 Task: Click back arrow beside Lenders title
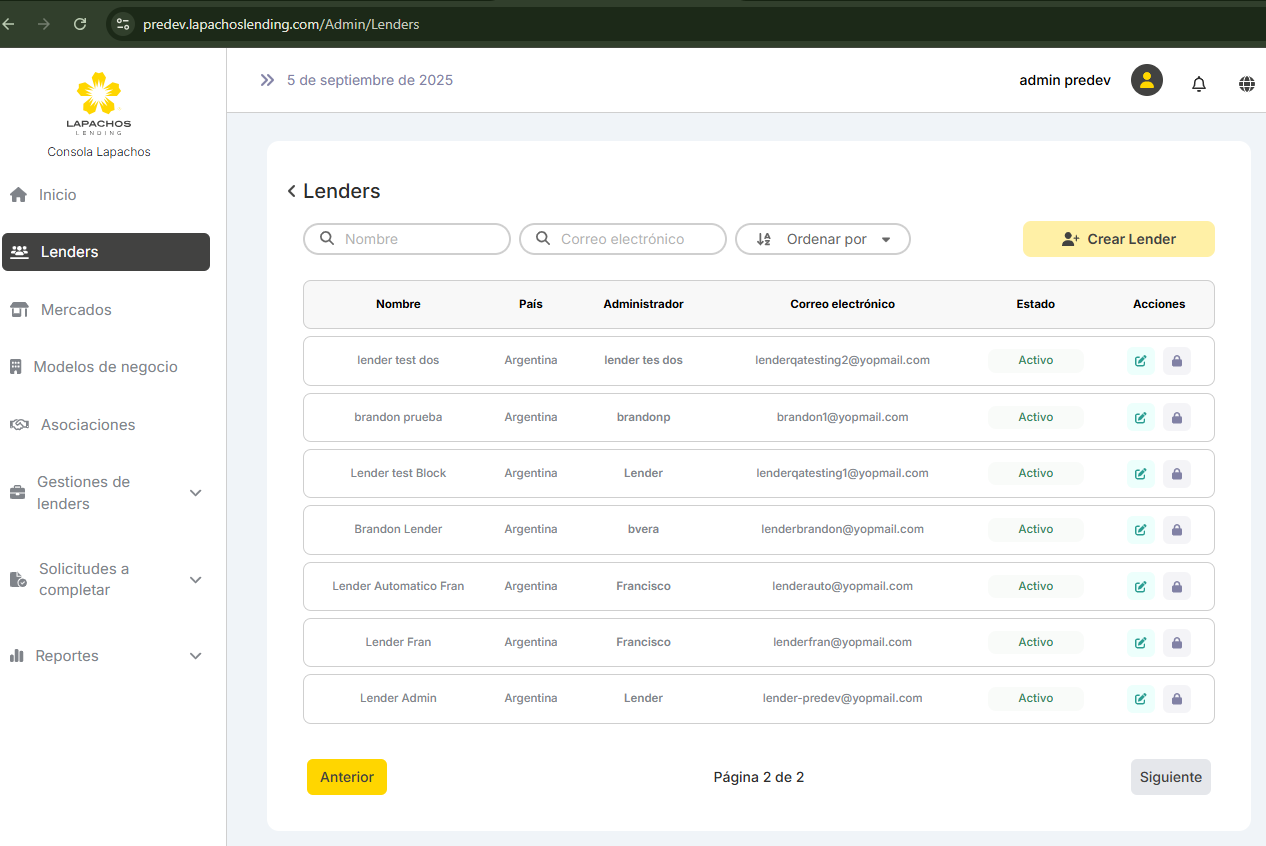291,191
